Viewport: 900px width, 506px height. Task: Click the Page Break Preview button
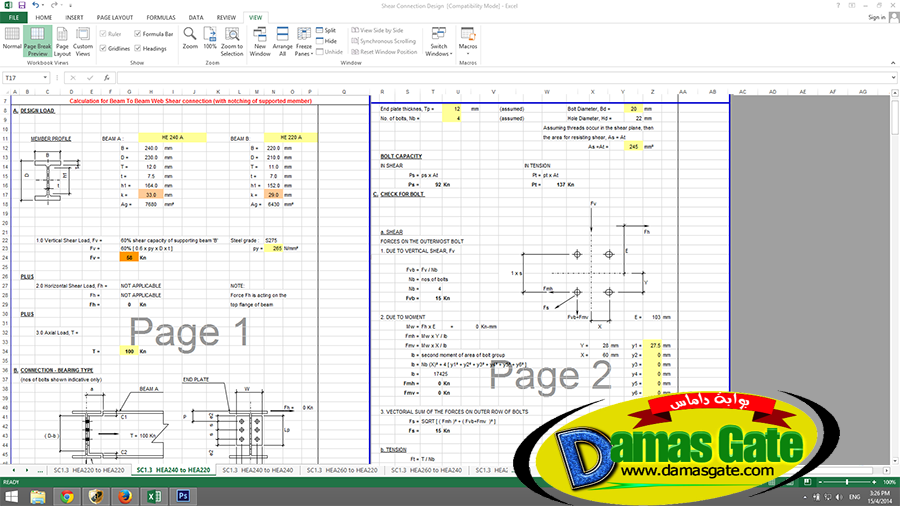coord(37,40)
